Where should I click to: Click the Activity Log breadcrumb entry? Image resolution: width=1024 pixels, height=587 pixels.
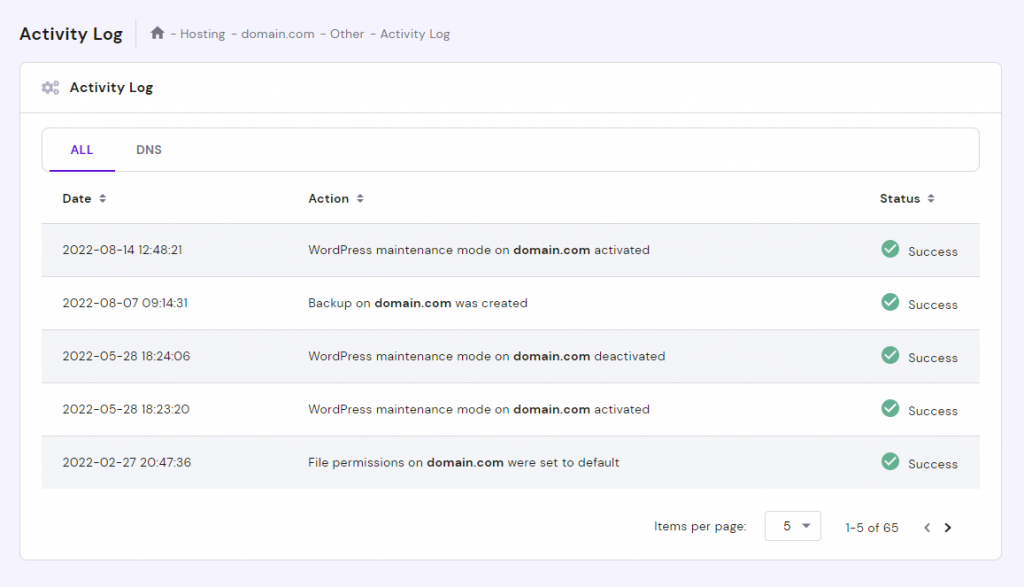point(413,33)
